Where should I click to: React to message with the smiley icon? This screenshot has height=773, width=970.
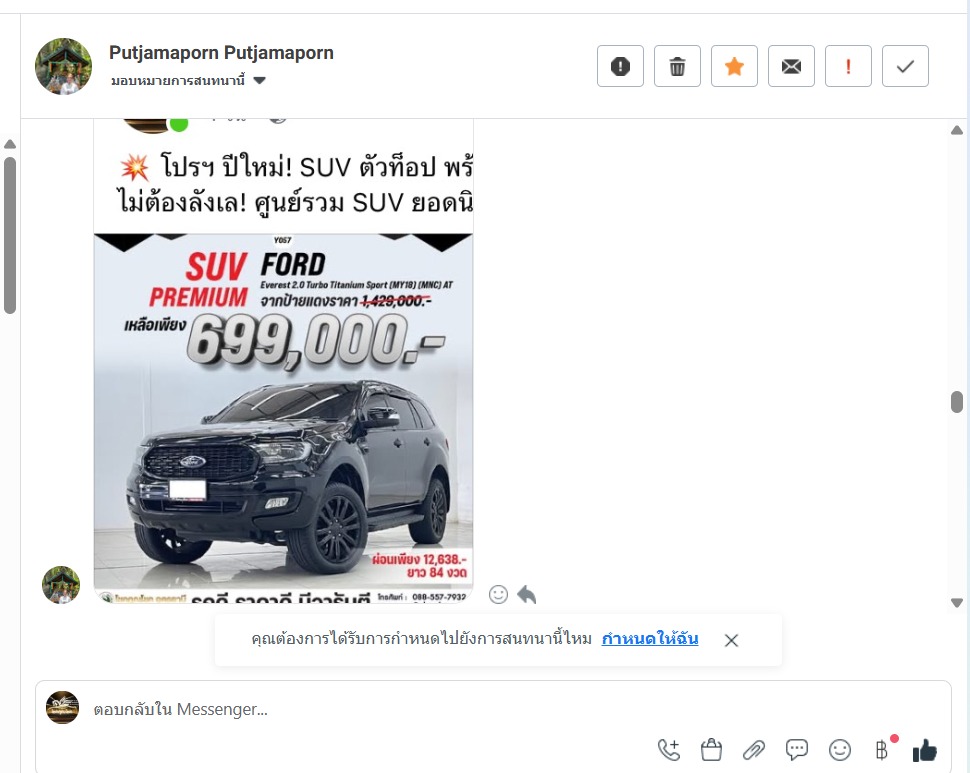pos(498,594)
